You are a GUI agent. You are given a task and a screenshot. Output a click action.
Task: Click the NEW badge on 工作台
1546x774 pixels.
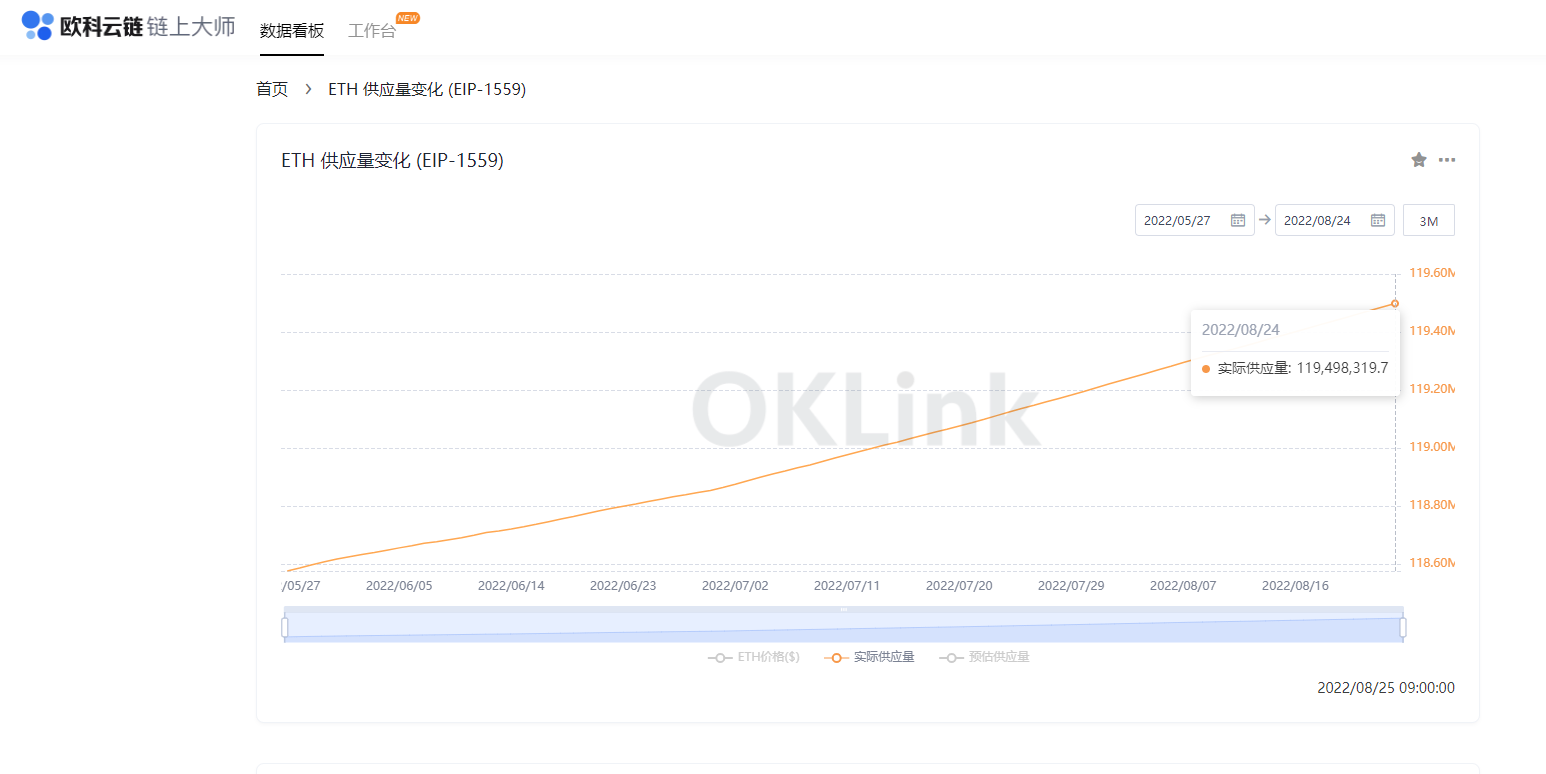tap(408, 18)
